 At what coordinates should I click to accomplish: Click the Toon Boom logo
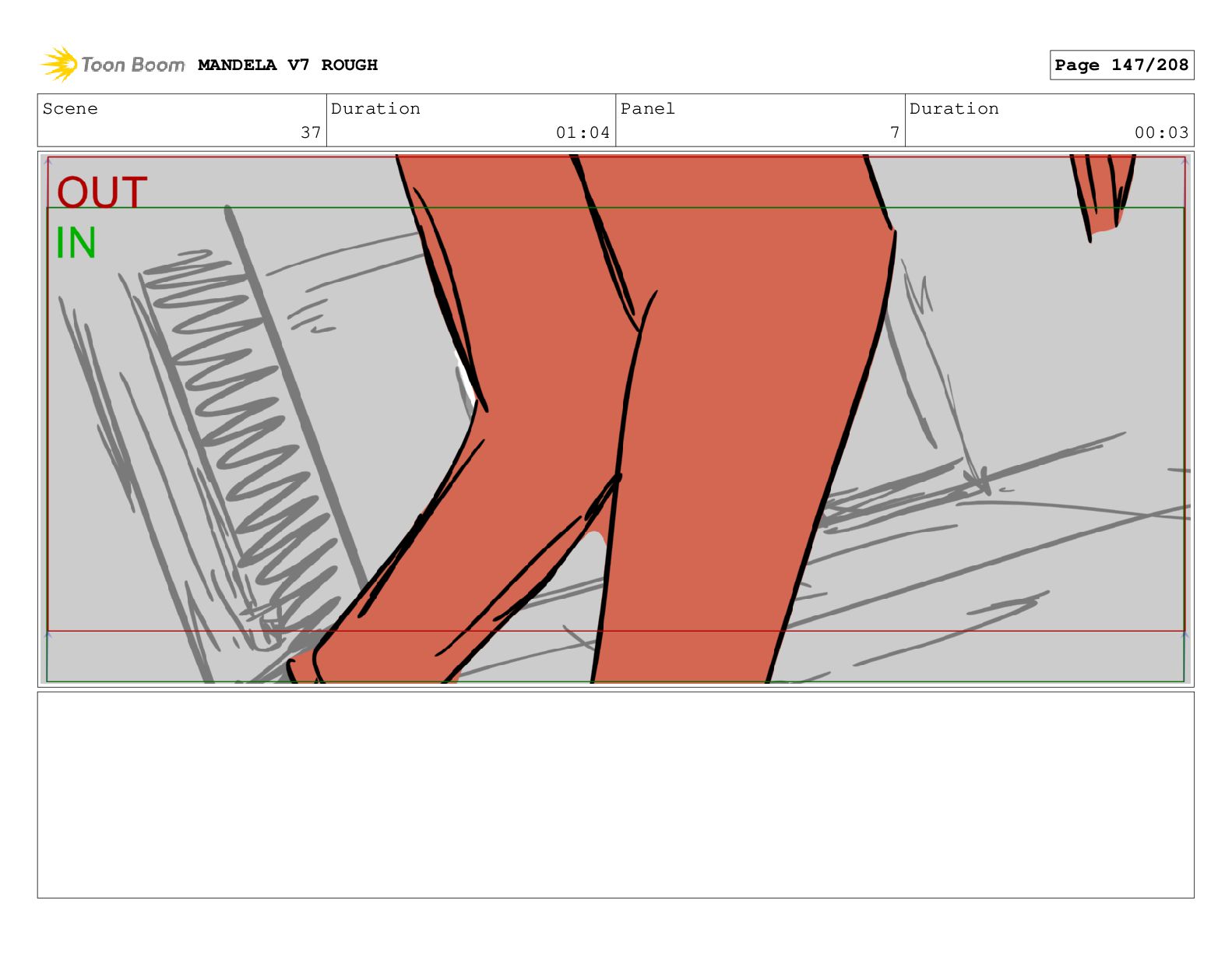pyautogui.click(x=113, y=65)
